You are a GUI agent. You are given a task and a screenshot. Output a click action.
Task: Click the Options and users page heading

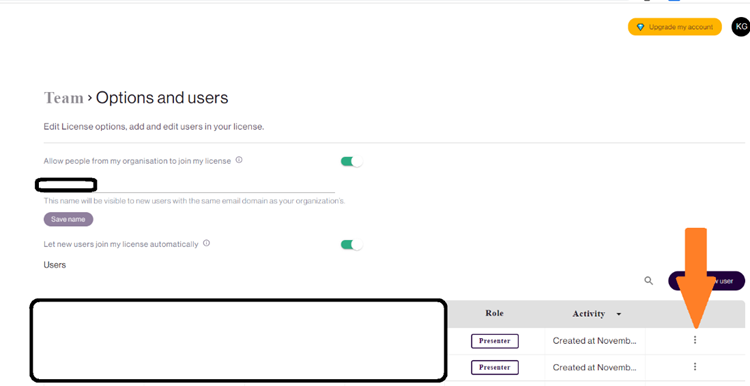pyautogui.click(x=162, y=98)
